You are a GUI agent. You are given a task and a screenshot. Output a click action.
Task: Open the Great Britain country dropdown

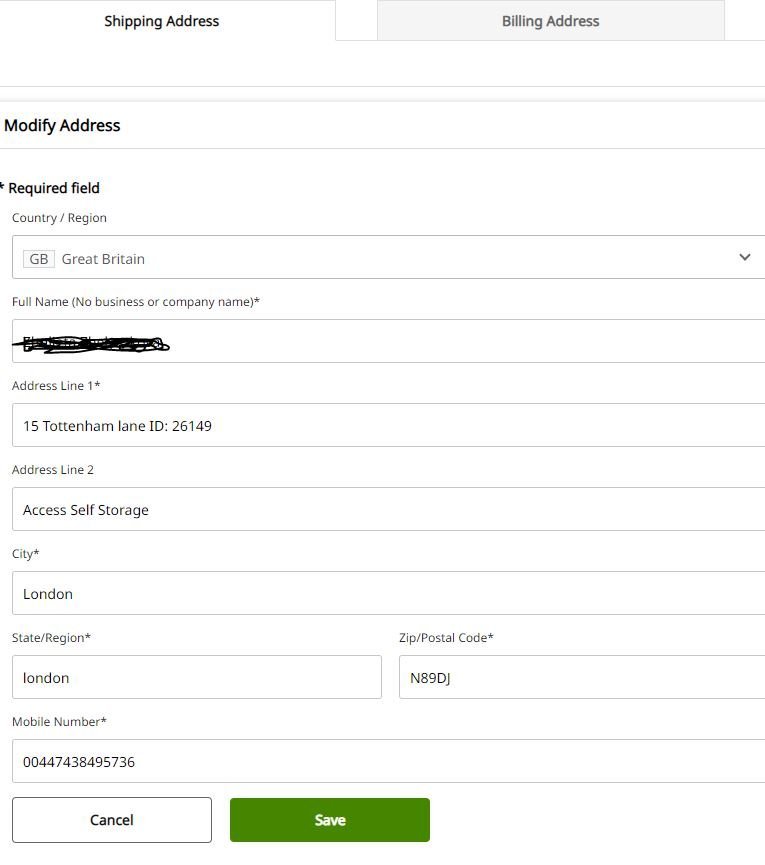click(388, 258)
